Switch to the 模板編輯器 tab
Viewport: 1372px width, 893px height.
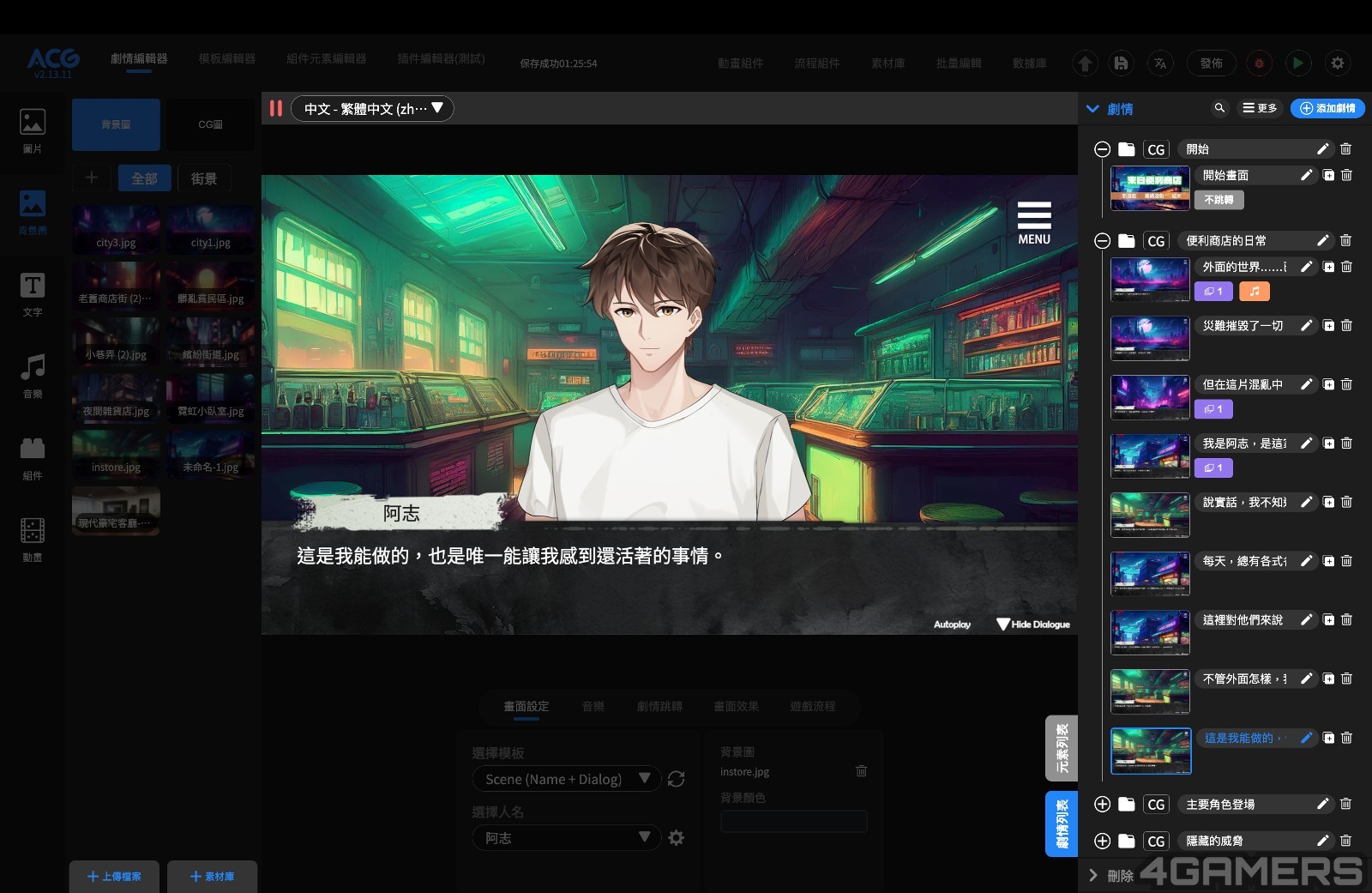click(226, 58)
